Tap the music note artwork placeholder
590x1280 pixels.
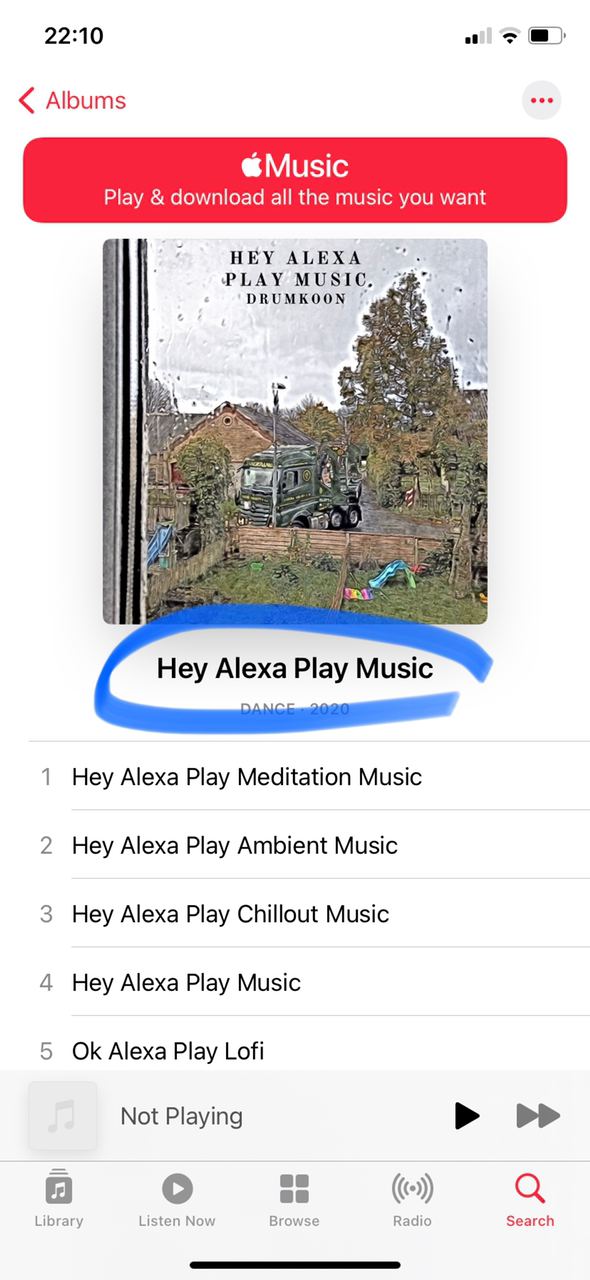(x=63, y=1116)
